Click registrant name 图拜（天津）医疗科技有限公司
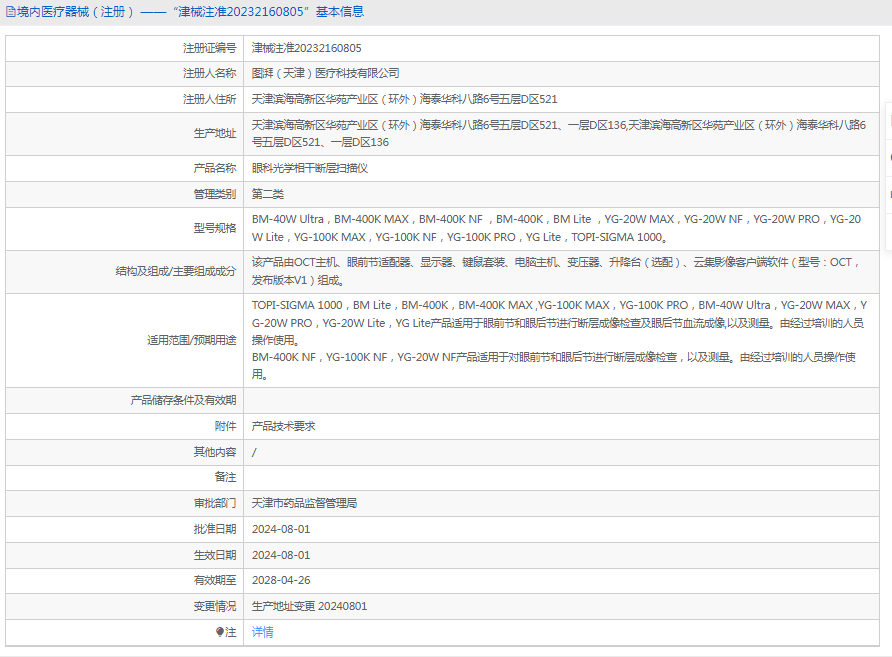The width and height of the screenshot is (892, 657). (x=325, y=73)
